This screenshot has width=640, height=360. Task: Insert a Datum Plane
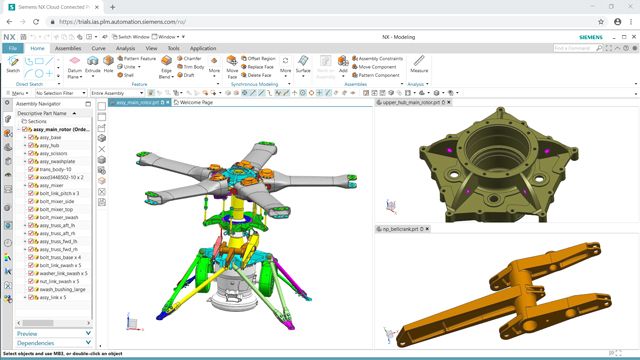pyautogui.click(x=75, y=67)
